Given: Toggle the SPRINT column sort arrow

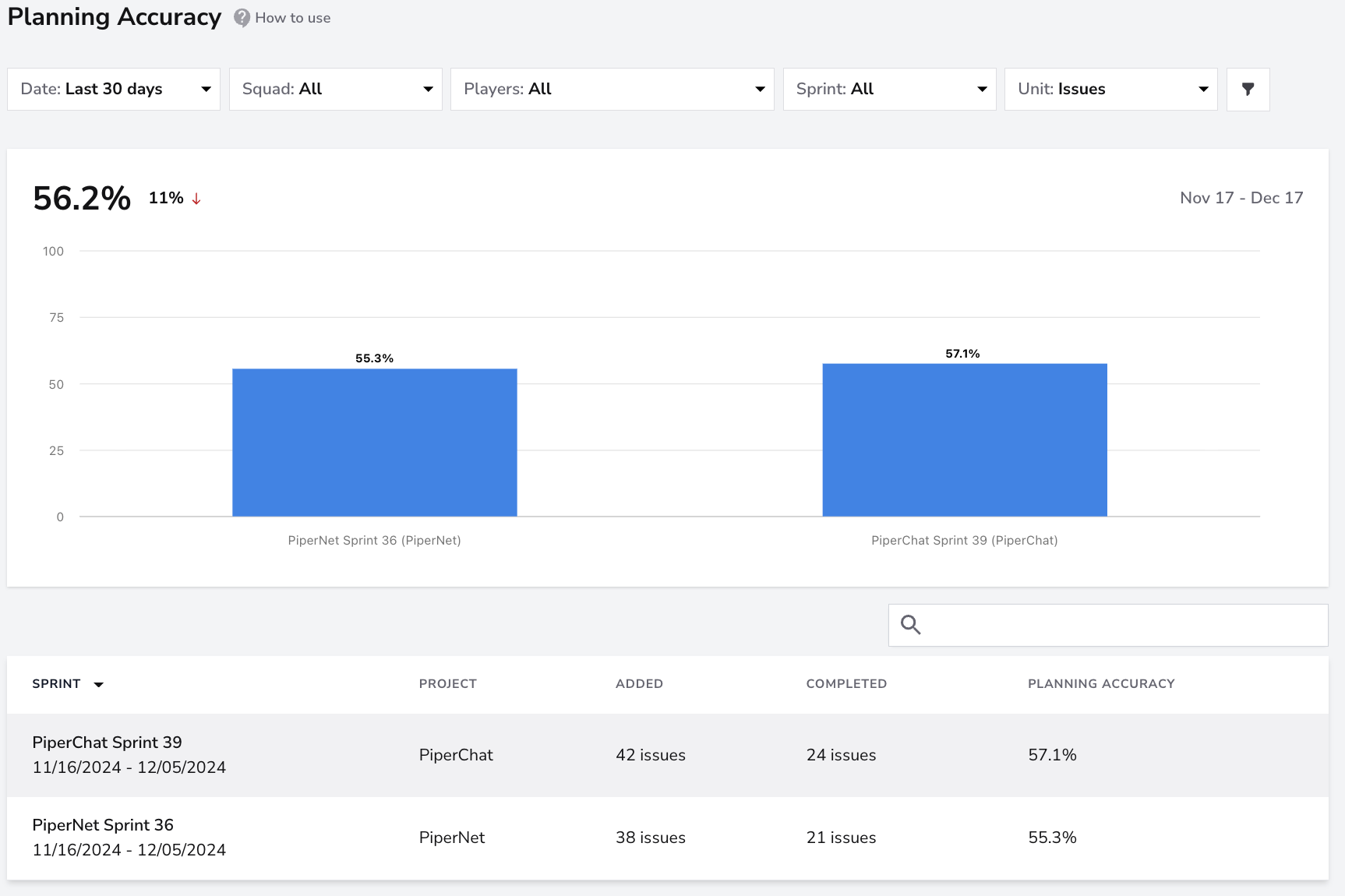Looking at the screenshot, I should click(x=99, y=685).
